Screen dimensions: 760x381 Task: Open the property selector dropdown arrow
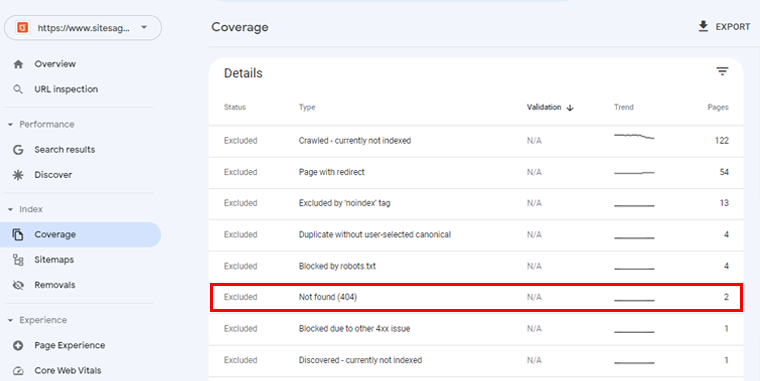coord(144,28)
